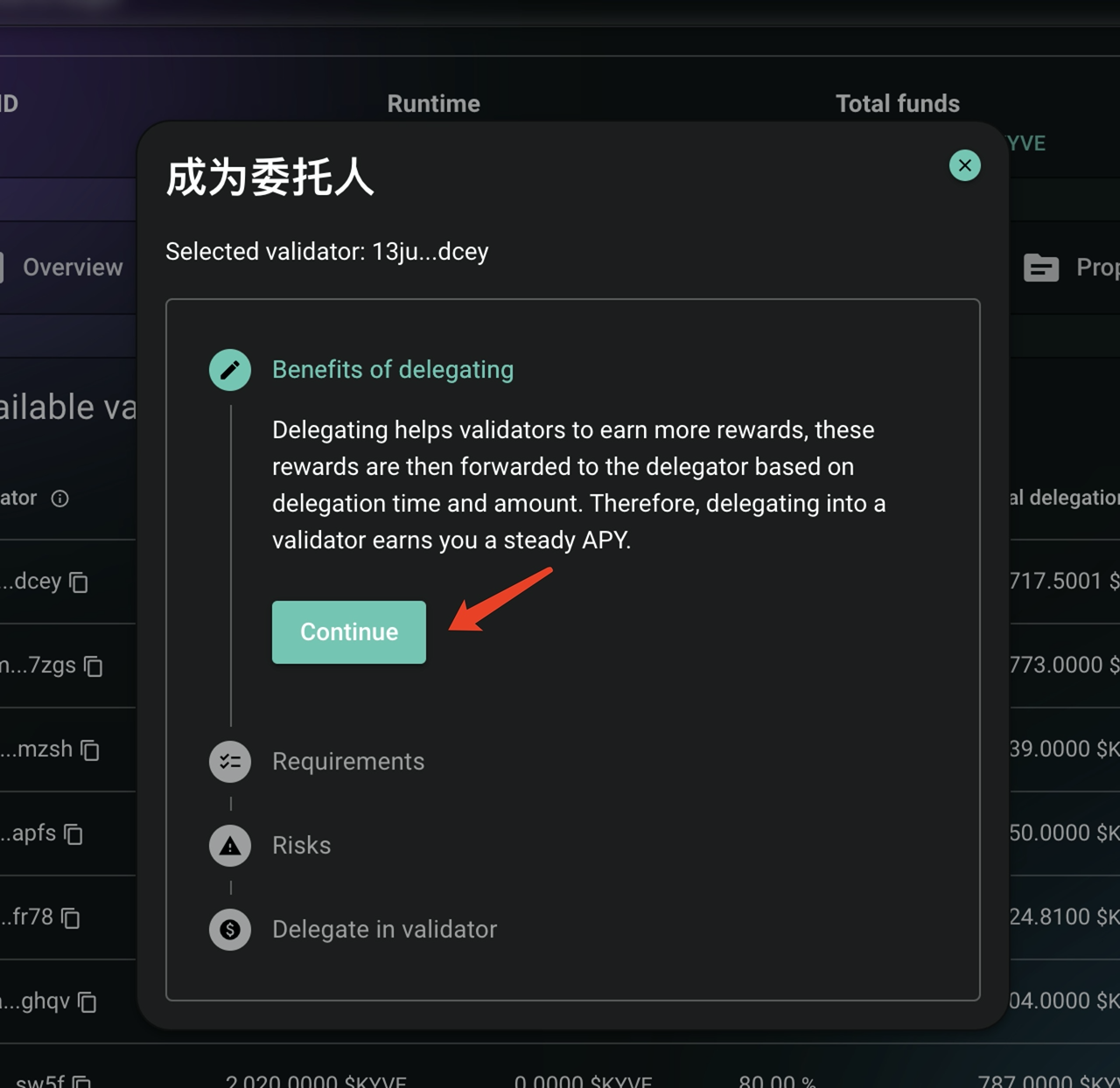Copy the address ending in fr78
This screenshot has width=1120, height=1088.
pos(71,918)
